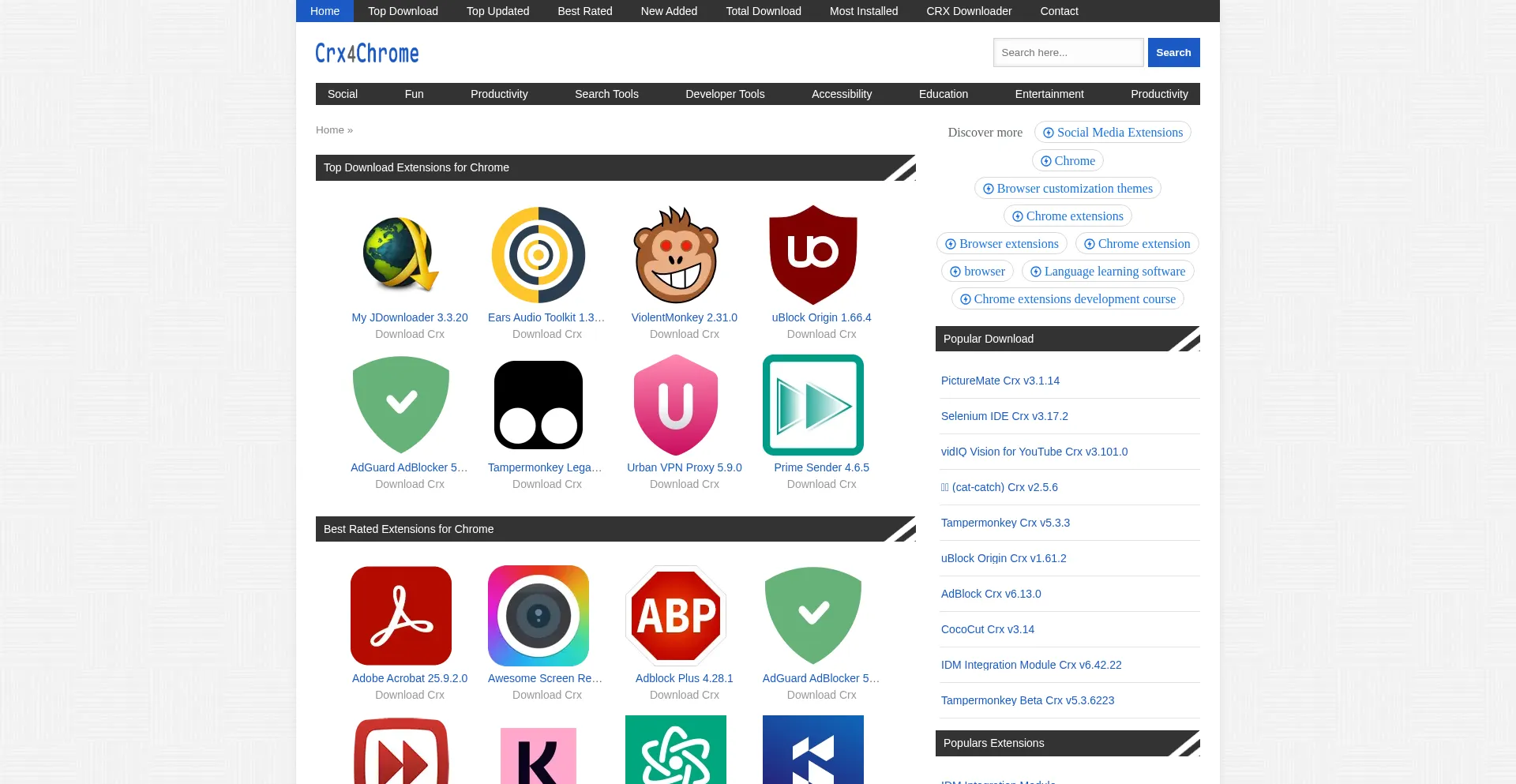Screen dimensions: 1516x784
Task: Open the Adobe Acrobat red icon
Action: point(401,616)
